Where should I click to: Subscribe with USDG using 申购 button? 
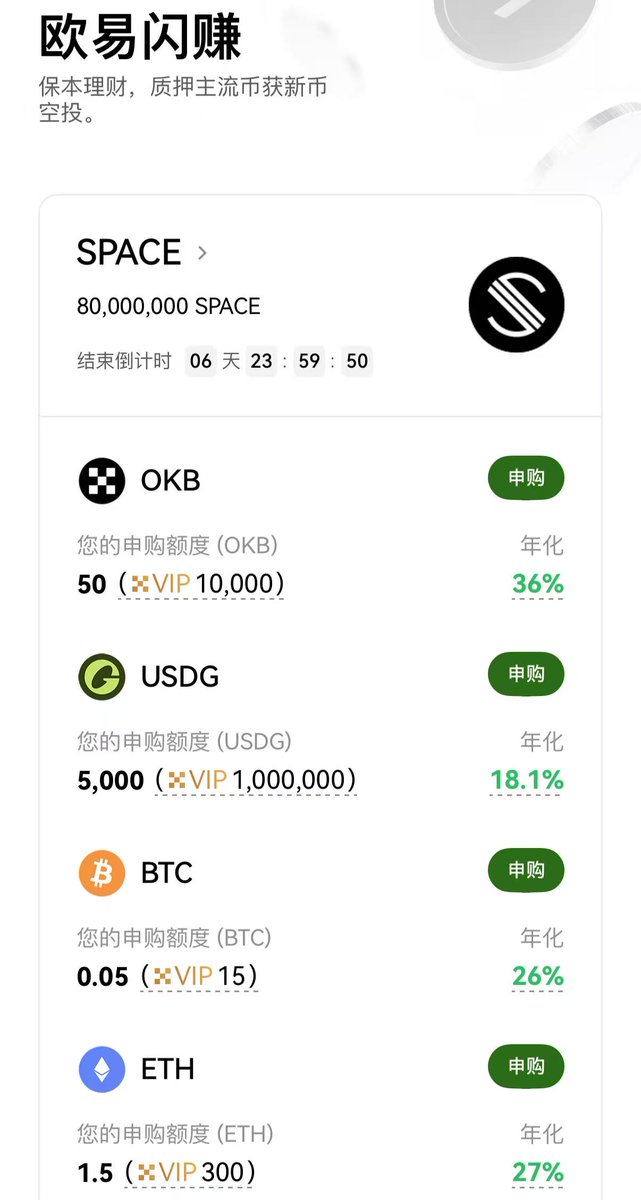(526, 675)
